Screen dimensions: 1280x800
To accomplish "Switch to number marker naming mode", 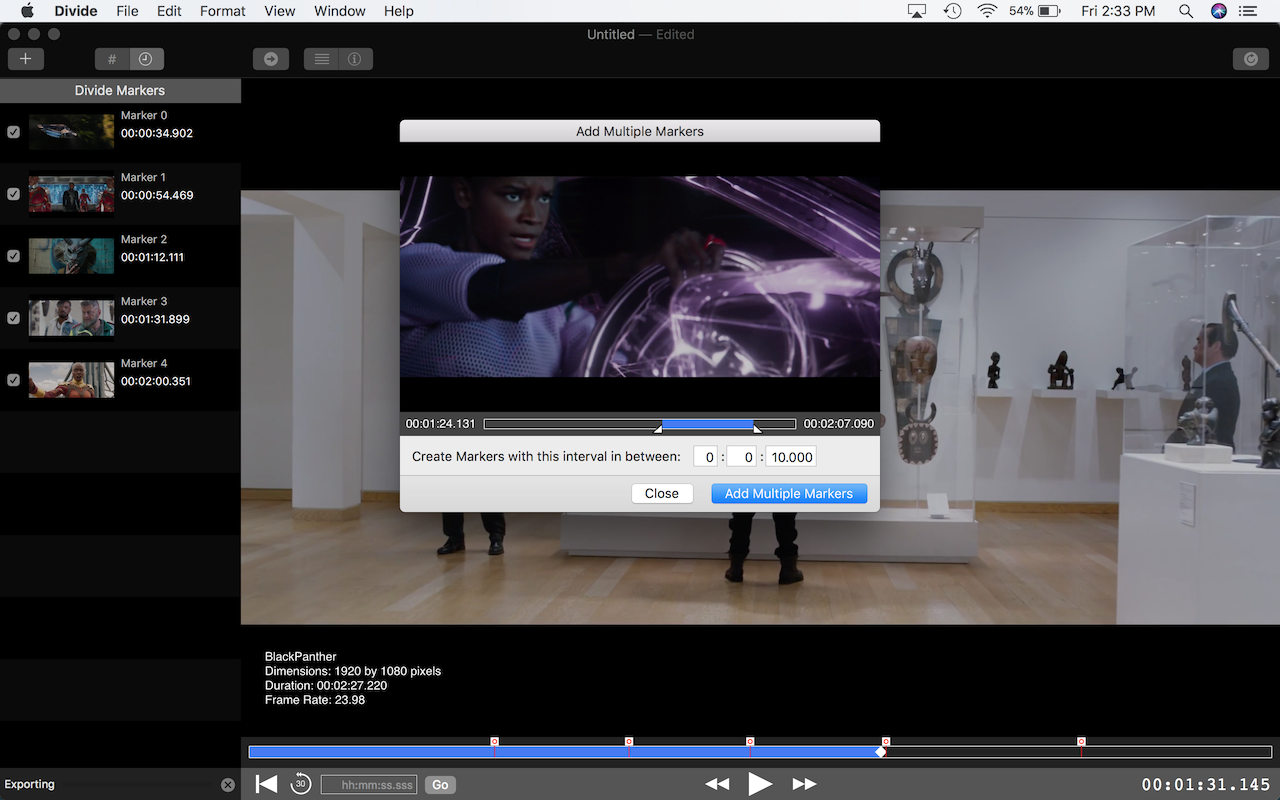I will (x=112, y=59).
